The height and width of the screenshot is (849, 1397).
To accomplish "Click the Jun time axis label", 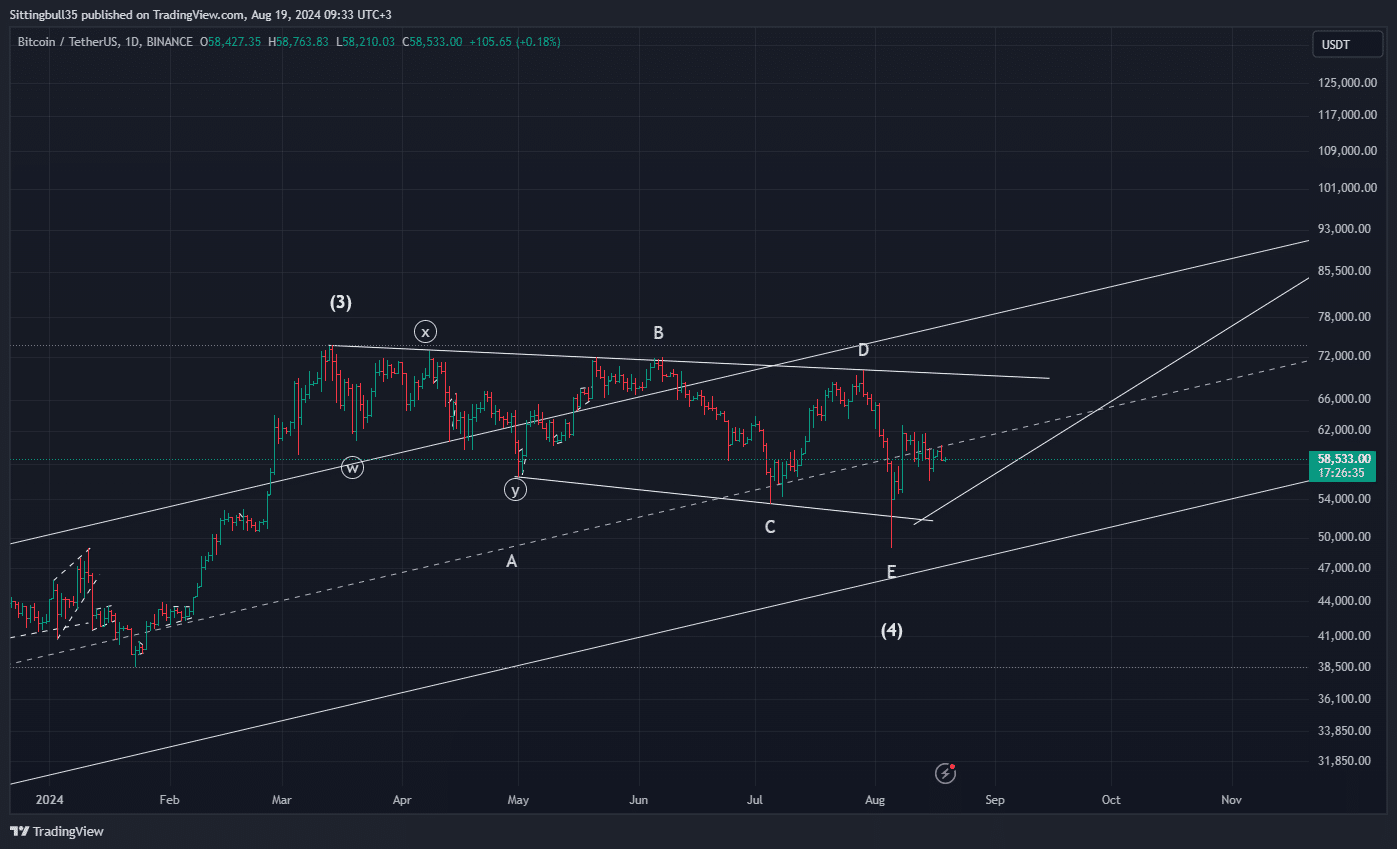I will [x=640, y=800].
